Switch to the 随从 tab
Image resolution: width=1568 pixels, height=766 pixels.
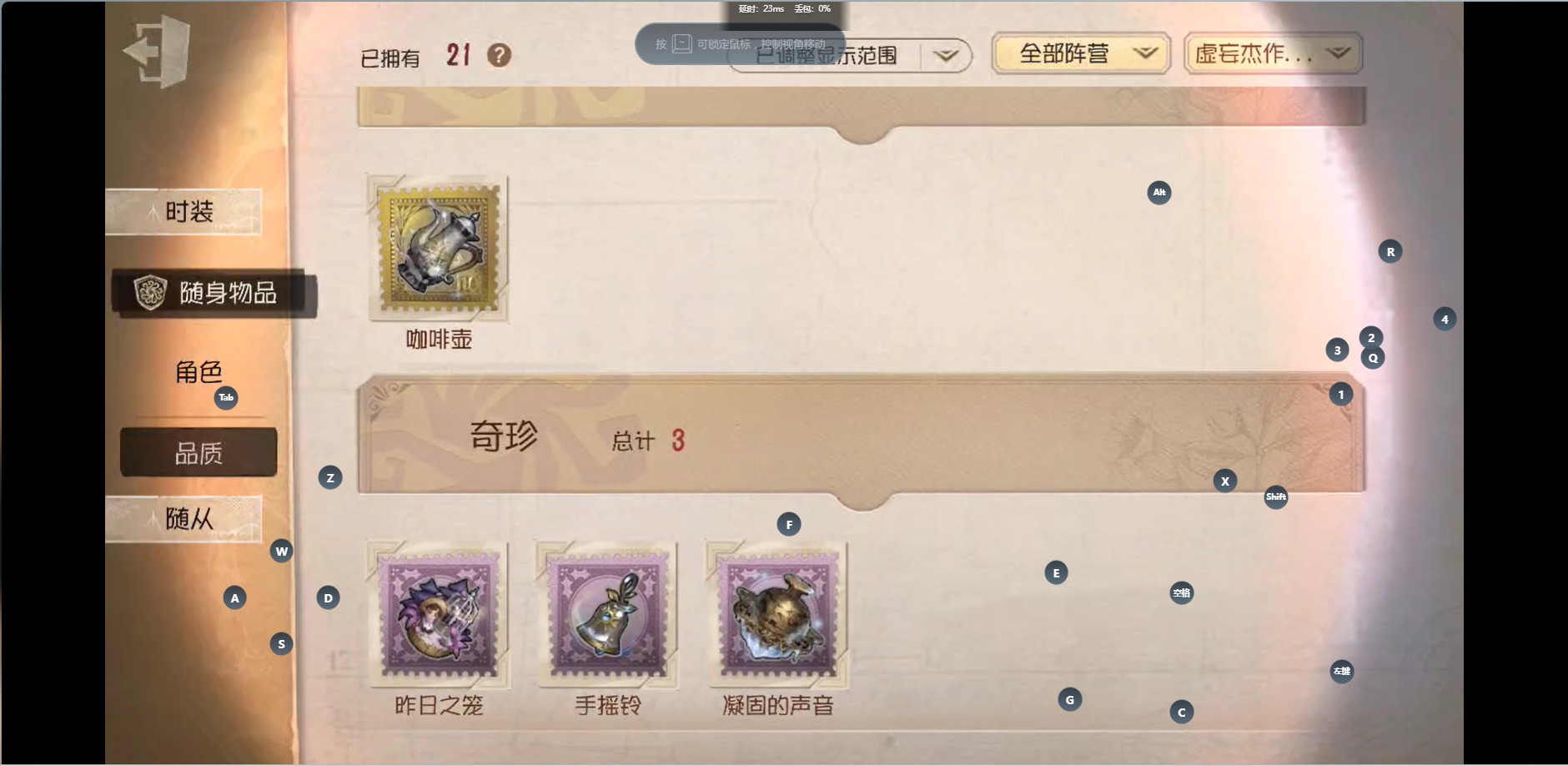[183, 519]
